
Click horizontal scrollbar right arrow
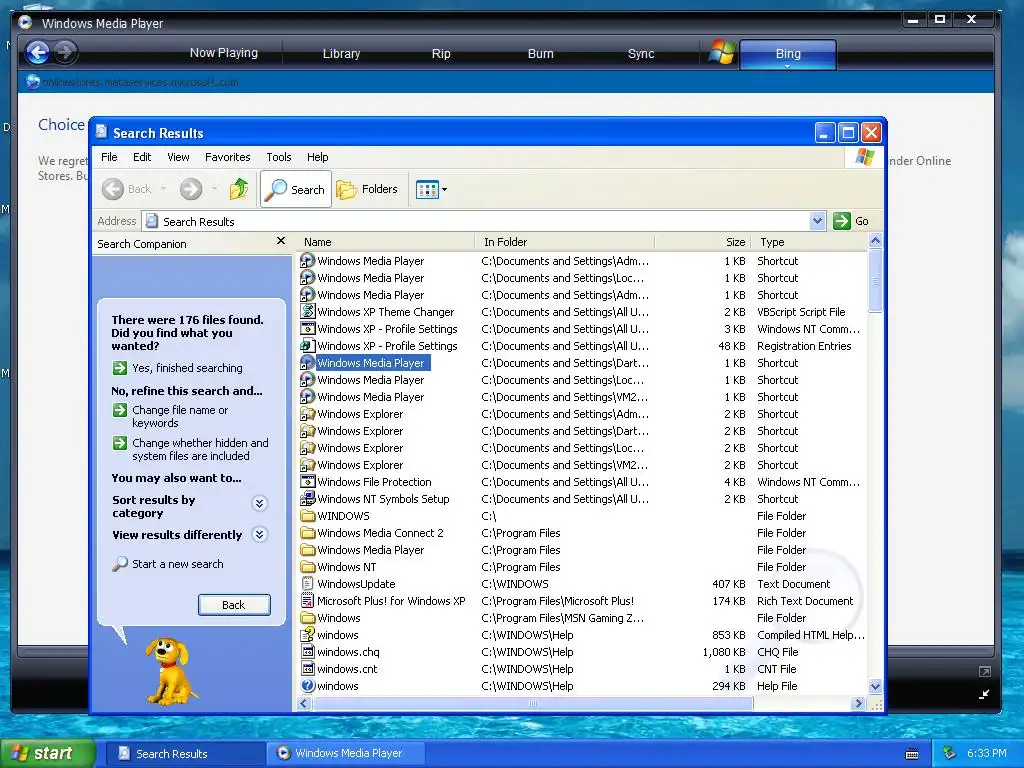coord(859,703)
